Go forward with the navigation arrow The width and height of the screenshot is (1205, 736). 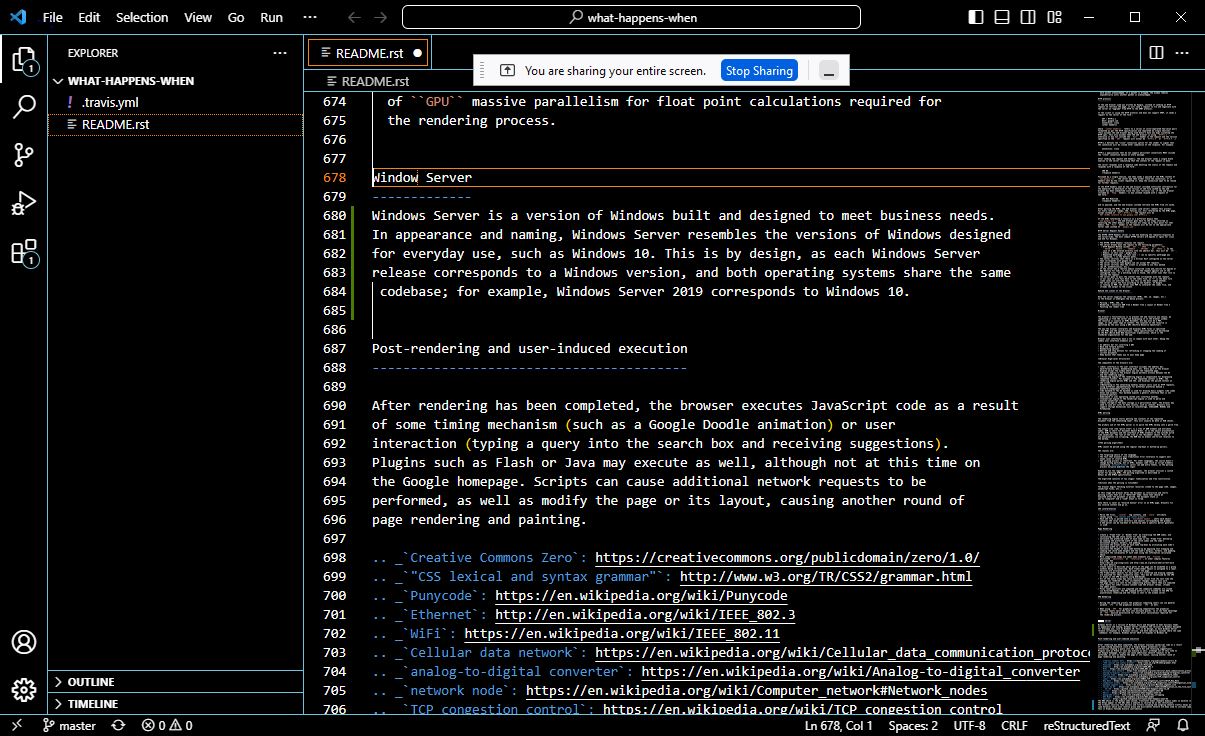382,17
